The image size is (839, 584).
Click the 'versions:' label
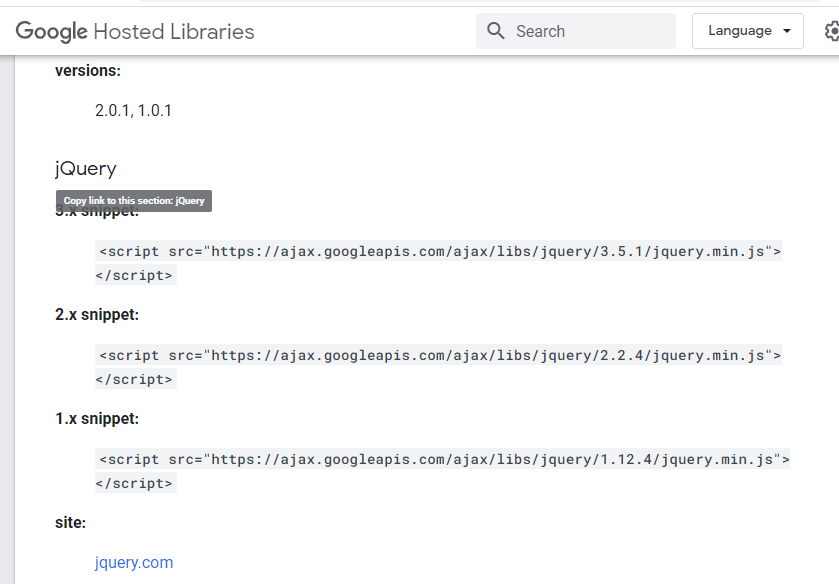coord(88,71)
